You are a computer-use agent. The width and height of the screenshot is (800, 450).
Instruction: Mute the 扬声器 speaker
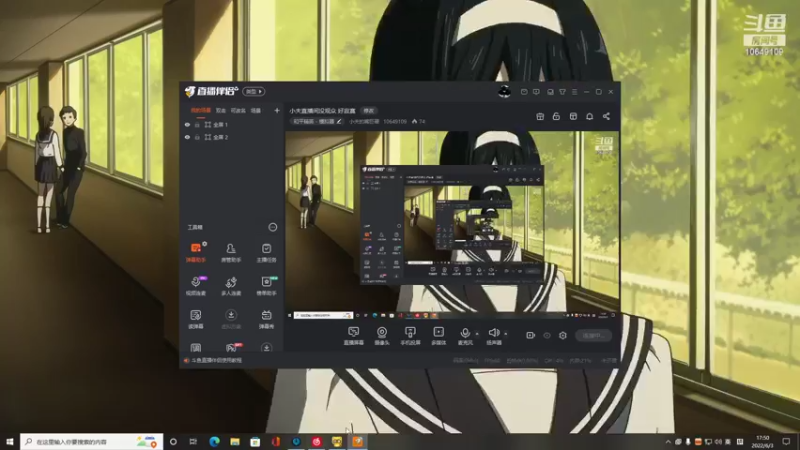click(x=493, y=336)
